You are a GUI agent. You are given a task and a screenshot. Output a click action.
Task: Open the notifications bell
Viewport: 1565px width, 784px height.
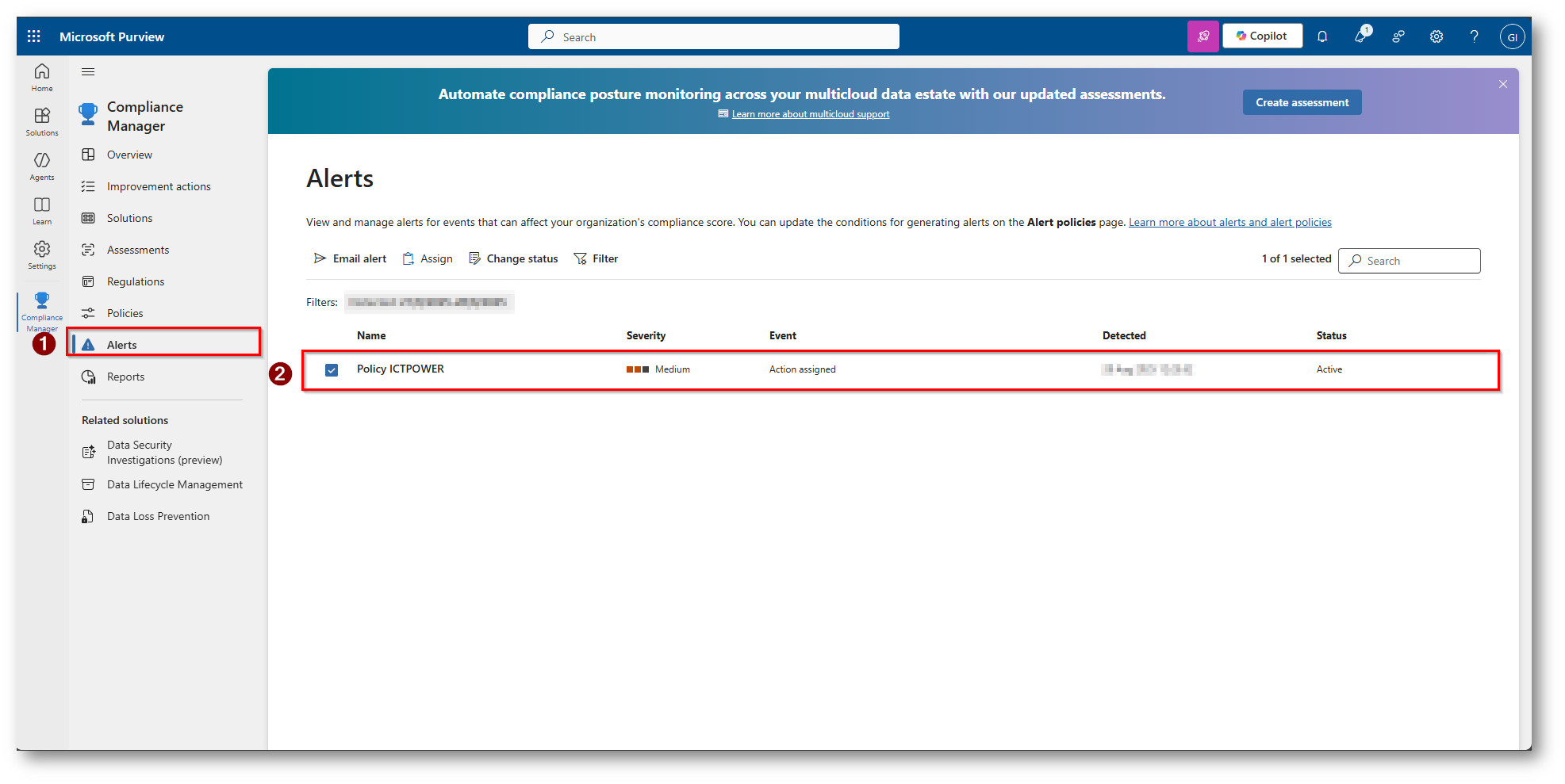pos(1322,36)
